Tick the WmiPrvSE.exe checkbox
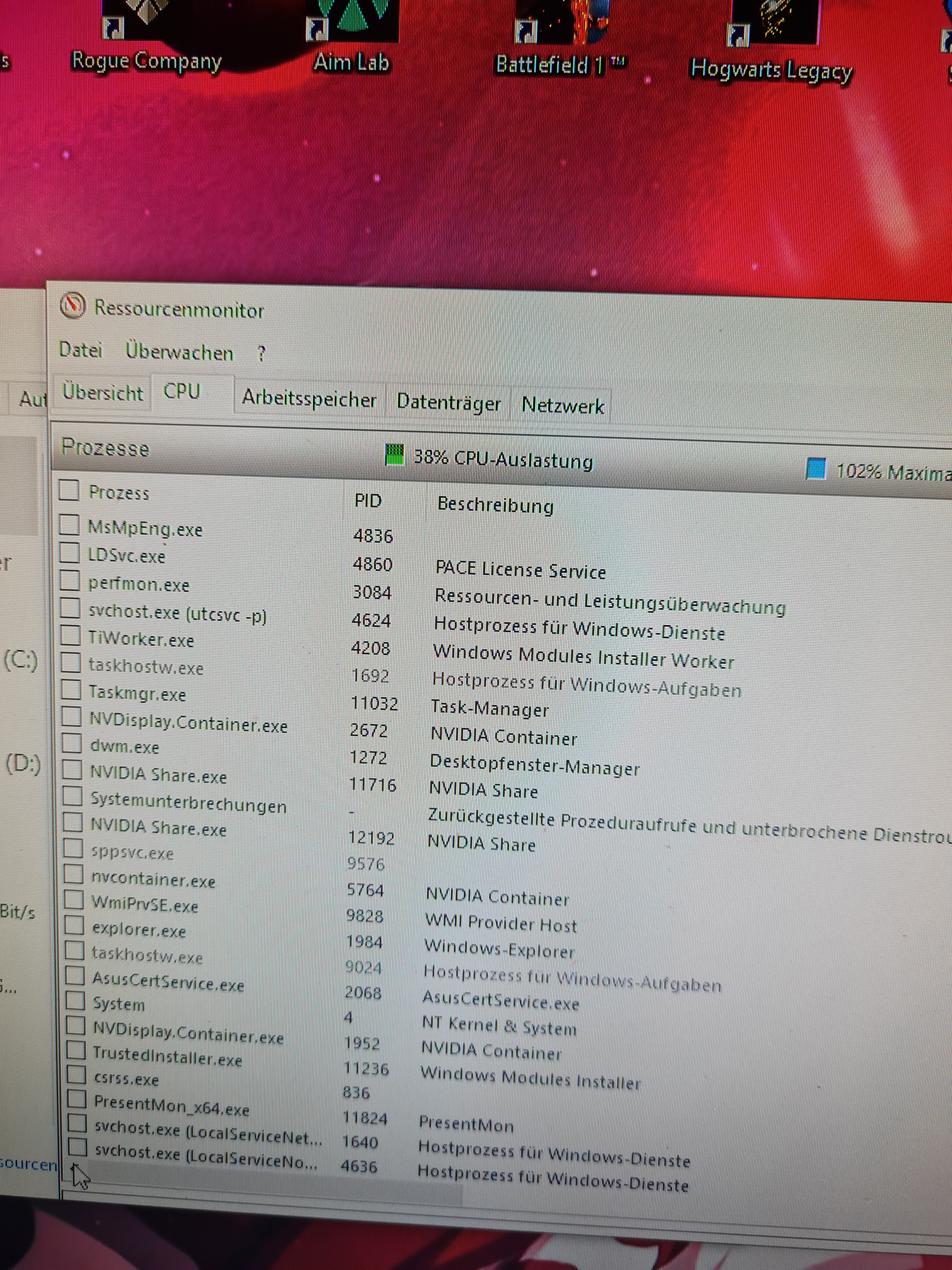Viewport: 952px width, 1270px height. pyautogui.click(x=73, y=900)
